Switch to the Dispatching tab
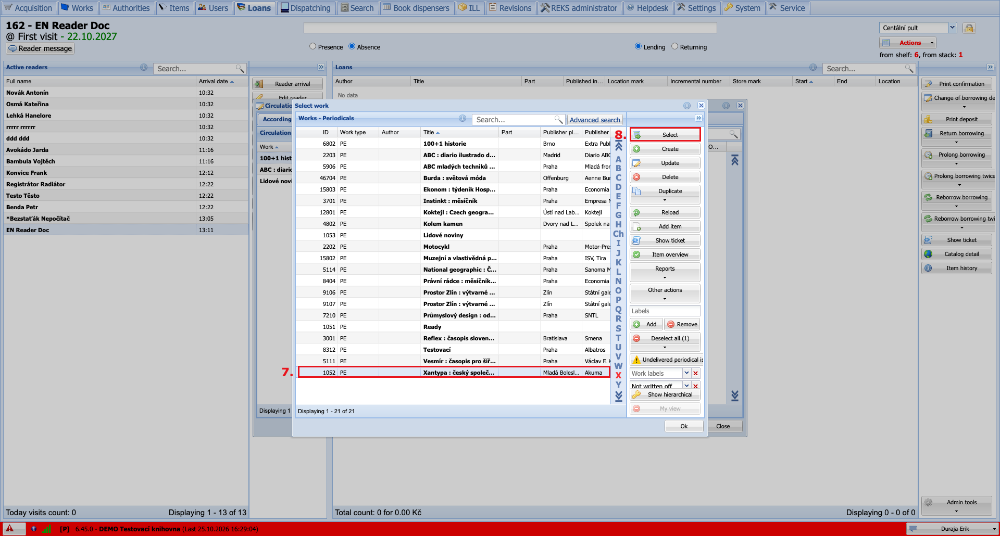 (306, 8)
